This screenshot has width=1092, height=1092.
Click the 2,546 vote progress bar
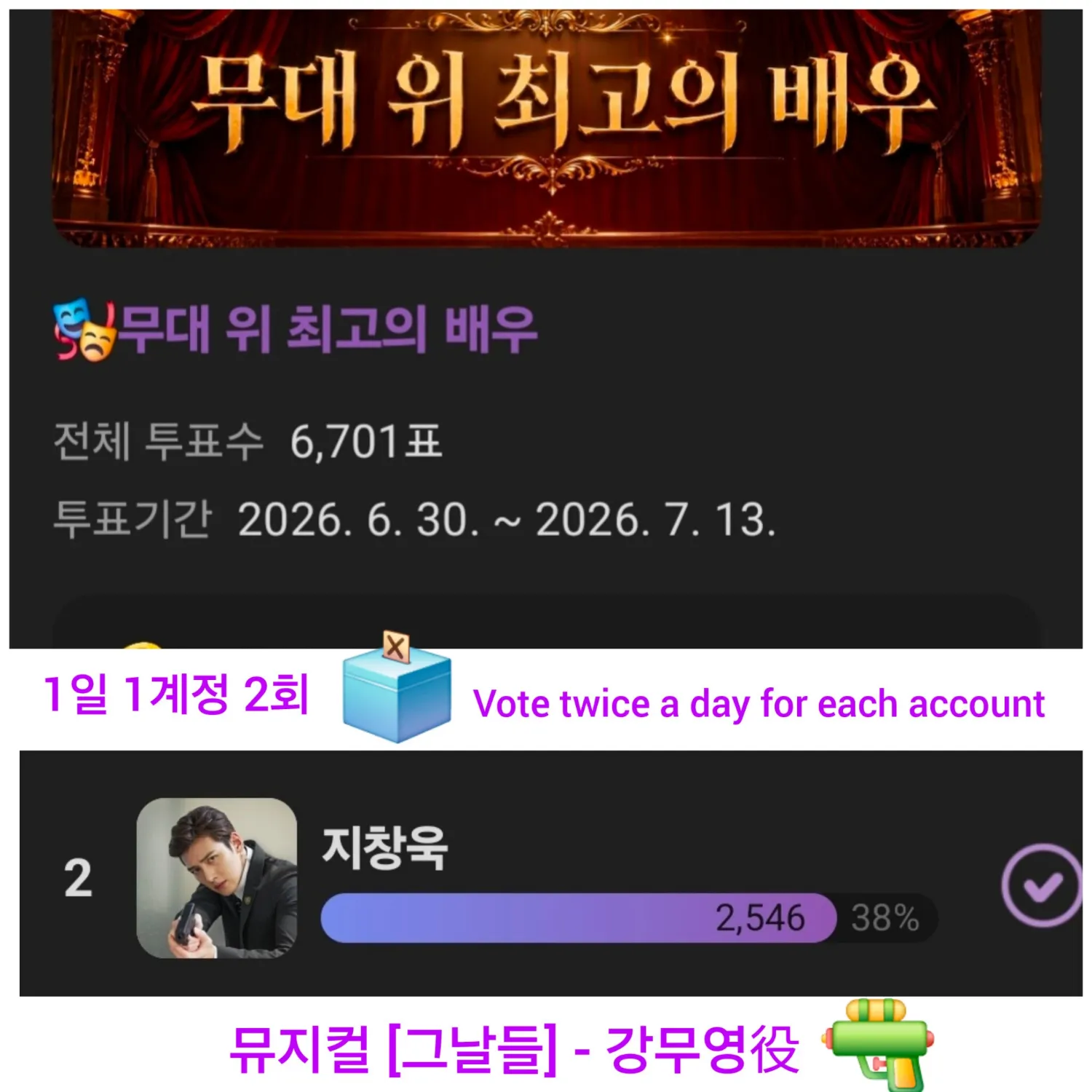579,917
